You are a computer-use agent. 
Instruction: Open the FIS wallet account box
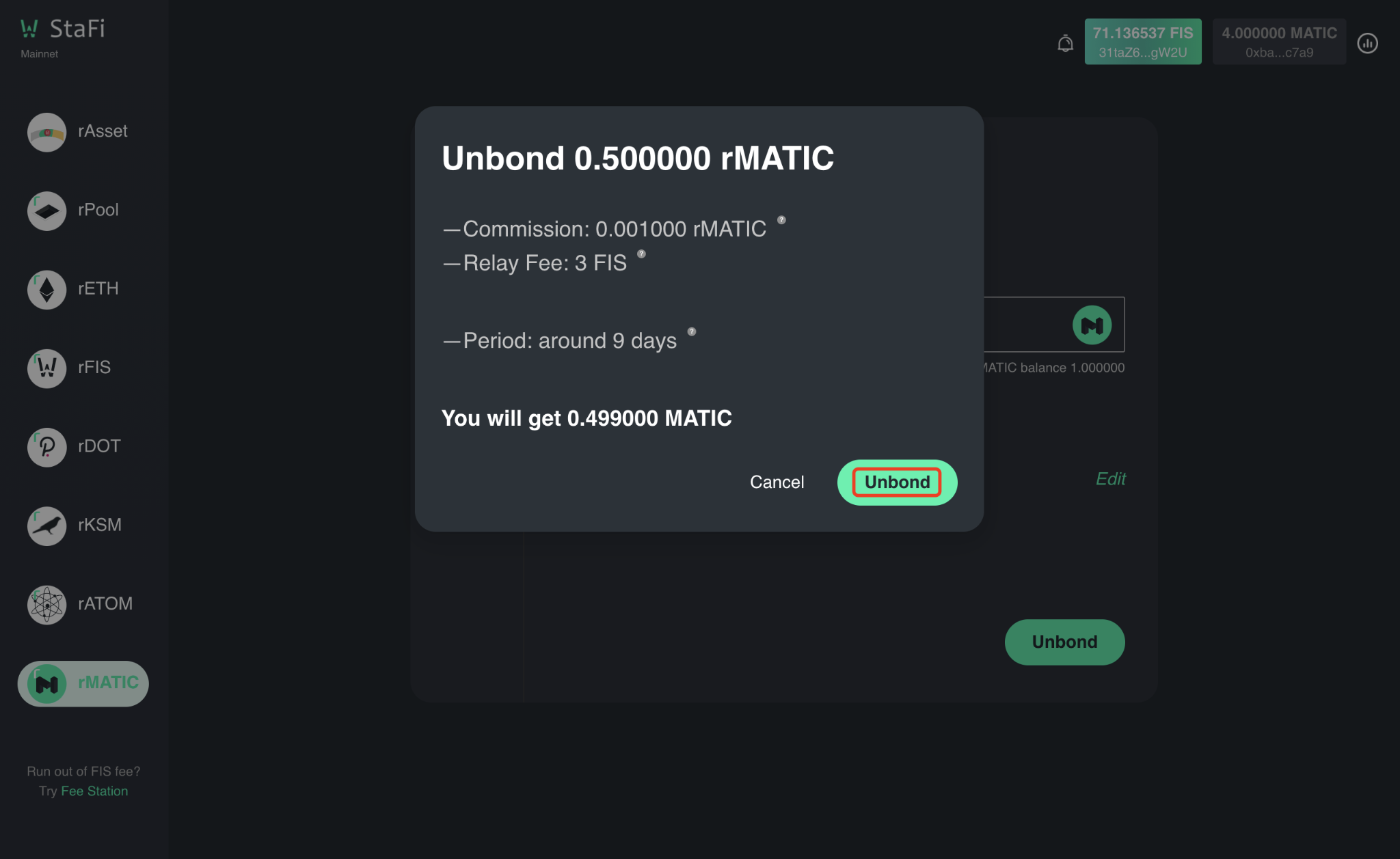click(1142, 42)
